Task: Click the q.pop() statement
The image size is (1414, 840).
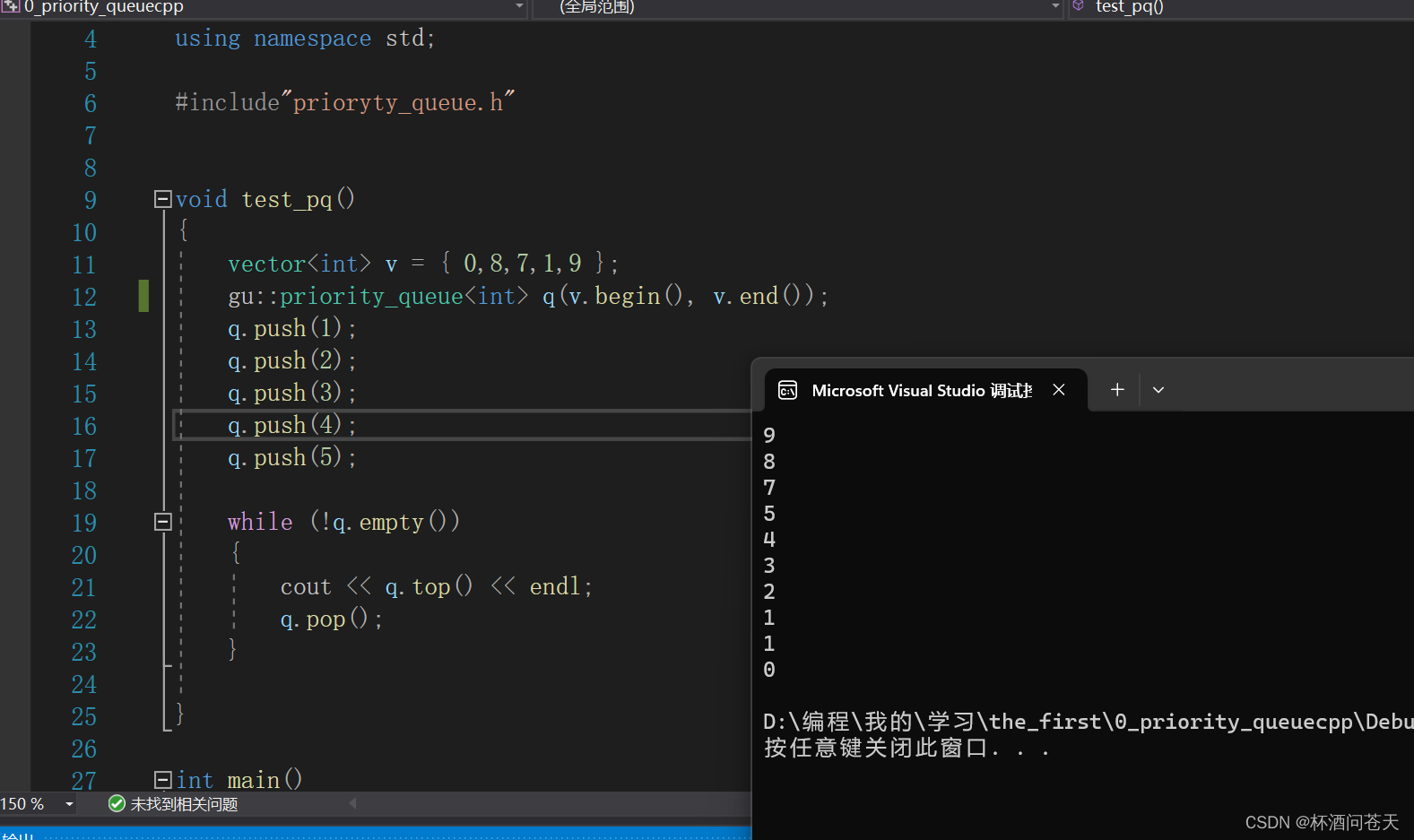Action: (332, 619)
